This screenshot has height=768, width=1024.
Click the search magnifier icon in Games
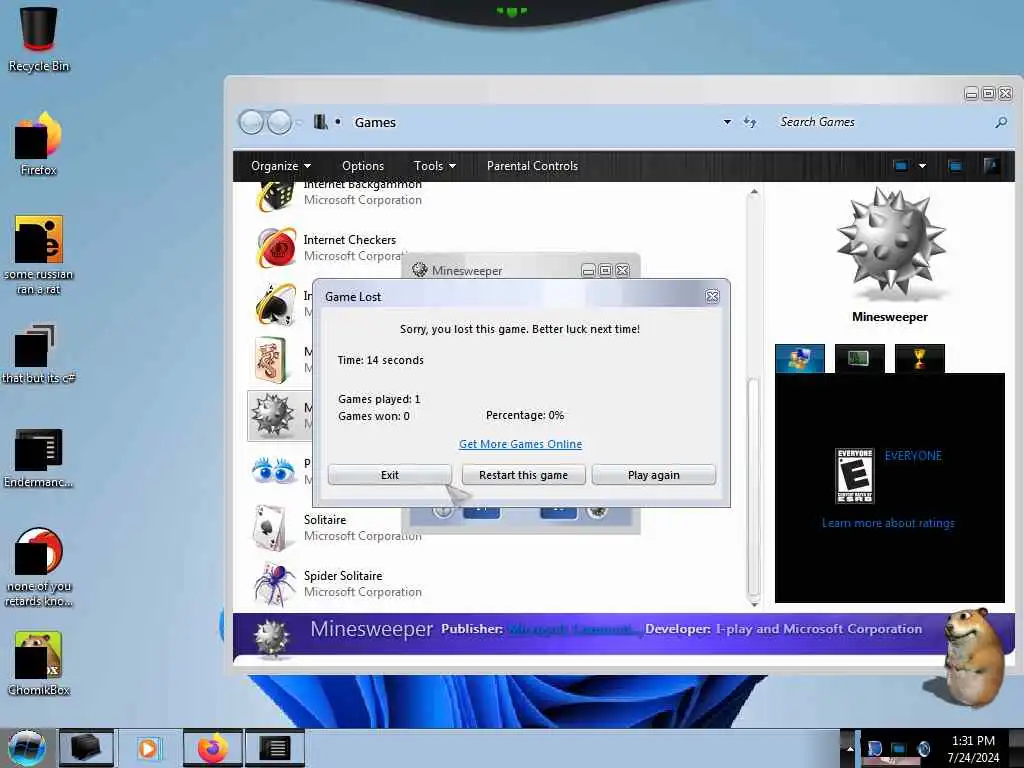1000,122
